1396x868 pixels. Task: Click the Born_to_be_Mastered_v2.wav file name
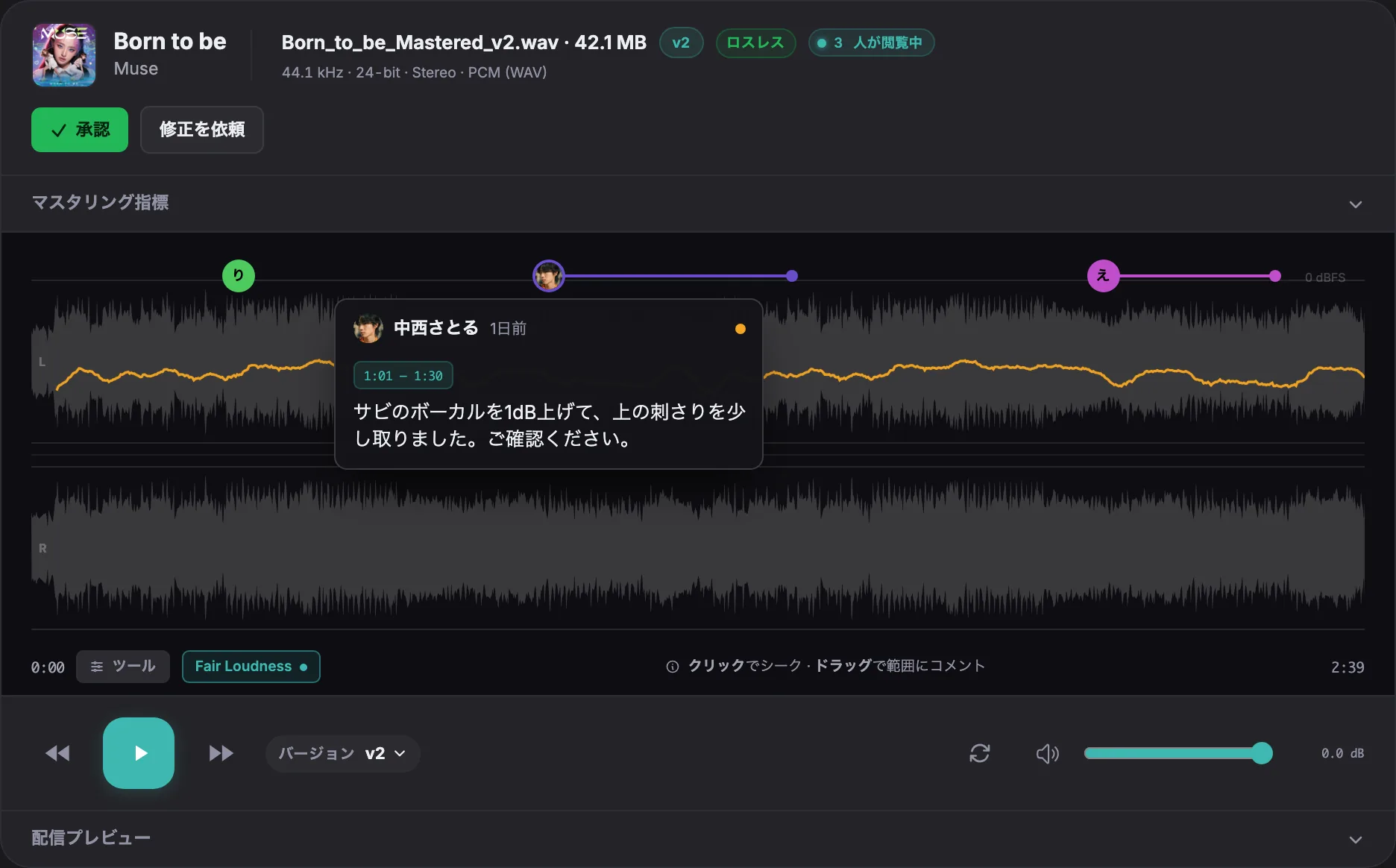coord(420,43)
